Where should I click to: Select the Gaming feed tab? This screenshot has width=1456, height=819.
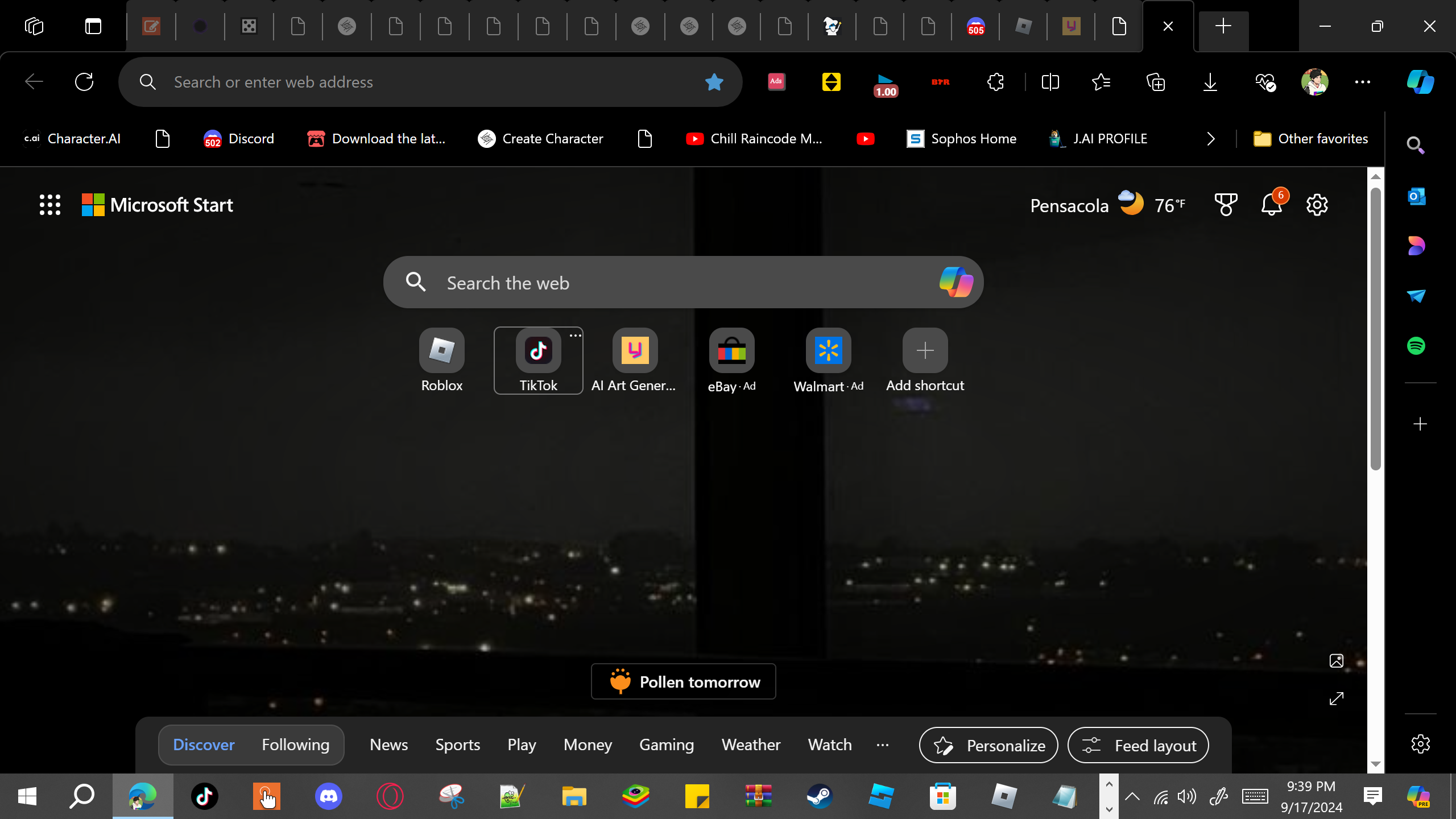667,745
